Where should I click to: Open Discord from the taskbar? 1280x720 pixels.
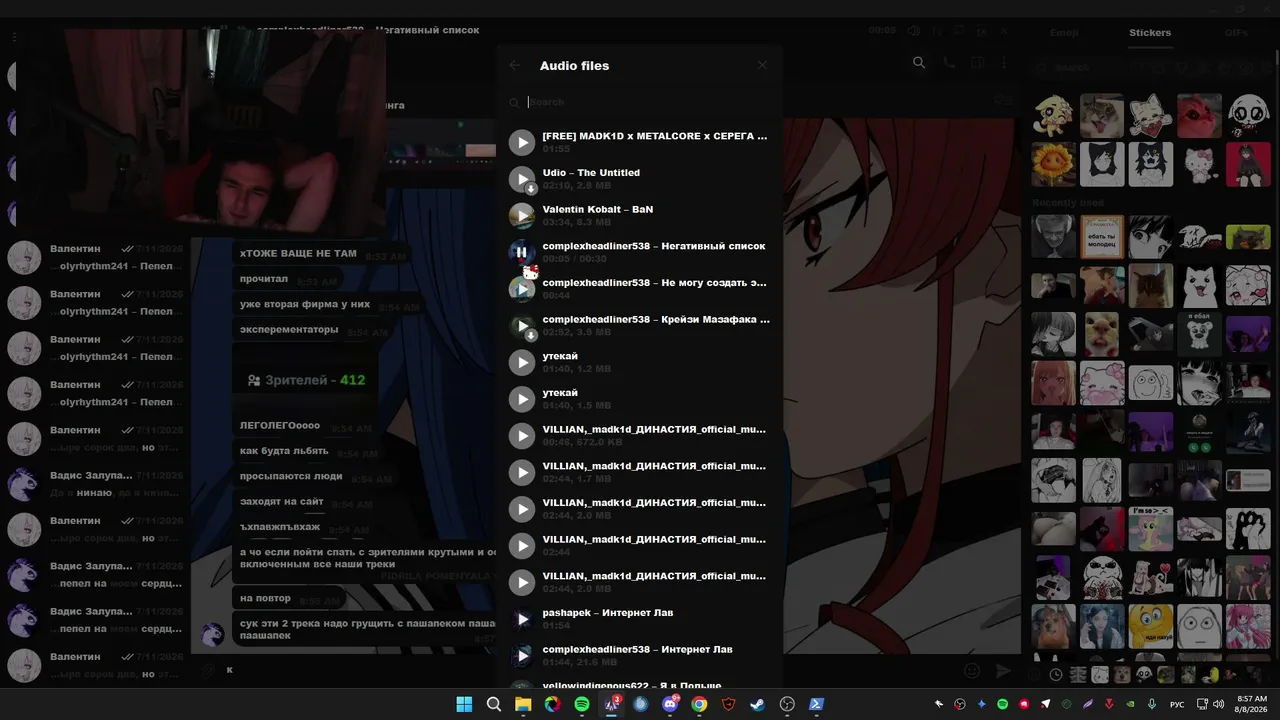tap(670, 704)
